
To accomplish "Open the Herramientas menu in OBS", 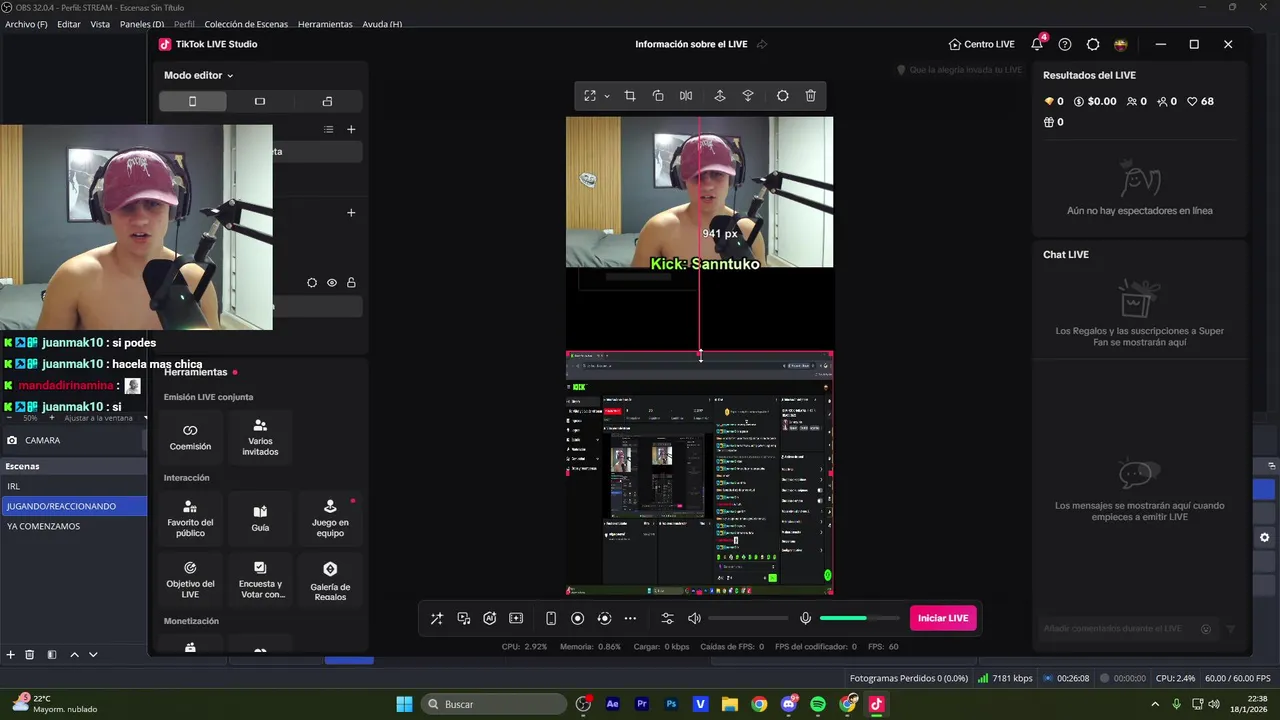I will 325,24.
